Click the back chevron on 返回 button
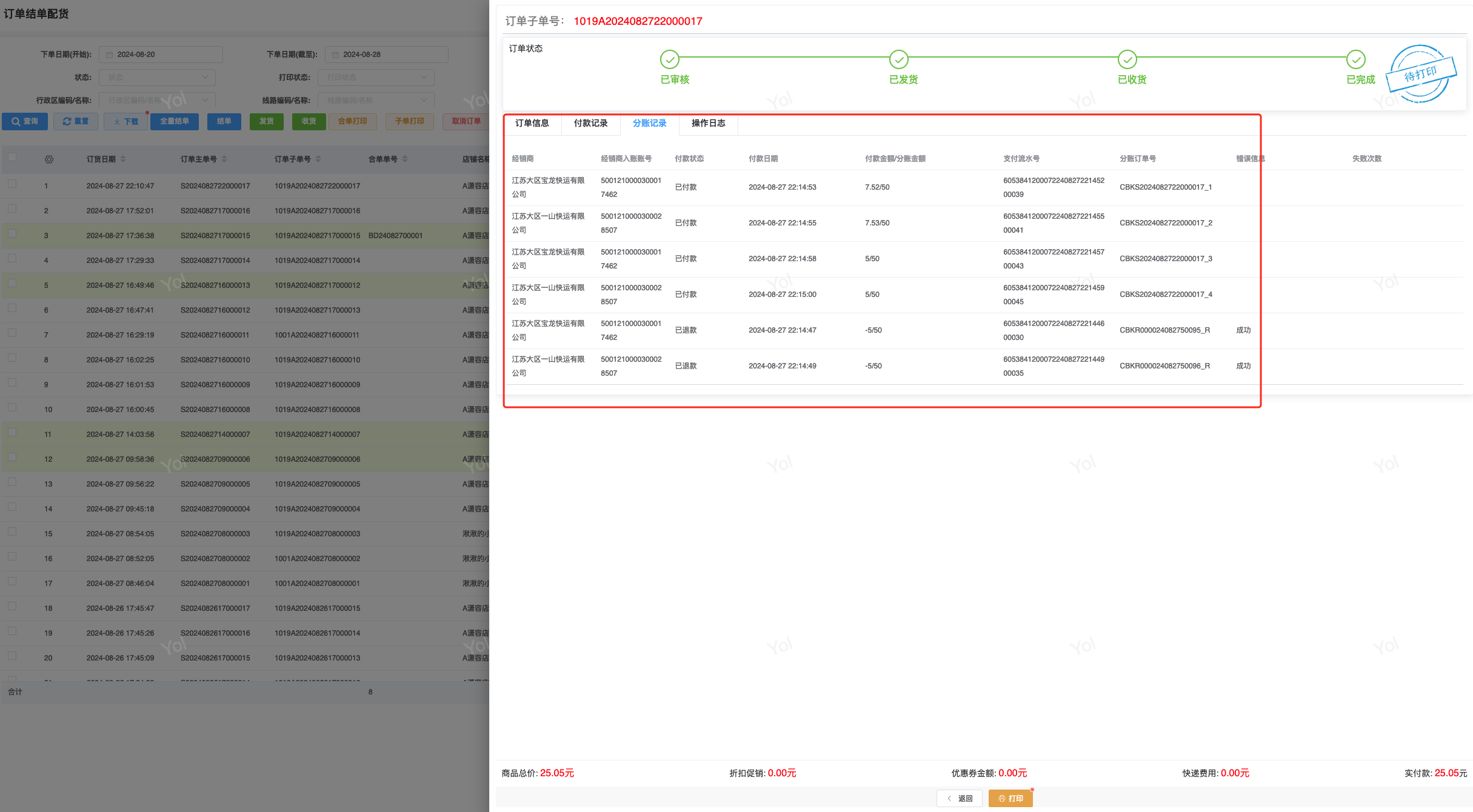The image size is (1473, 812). tap(949, 799)
